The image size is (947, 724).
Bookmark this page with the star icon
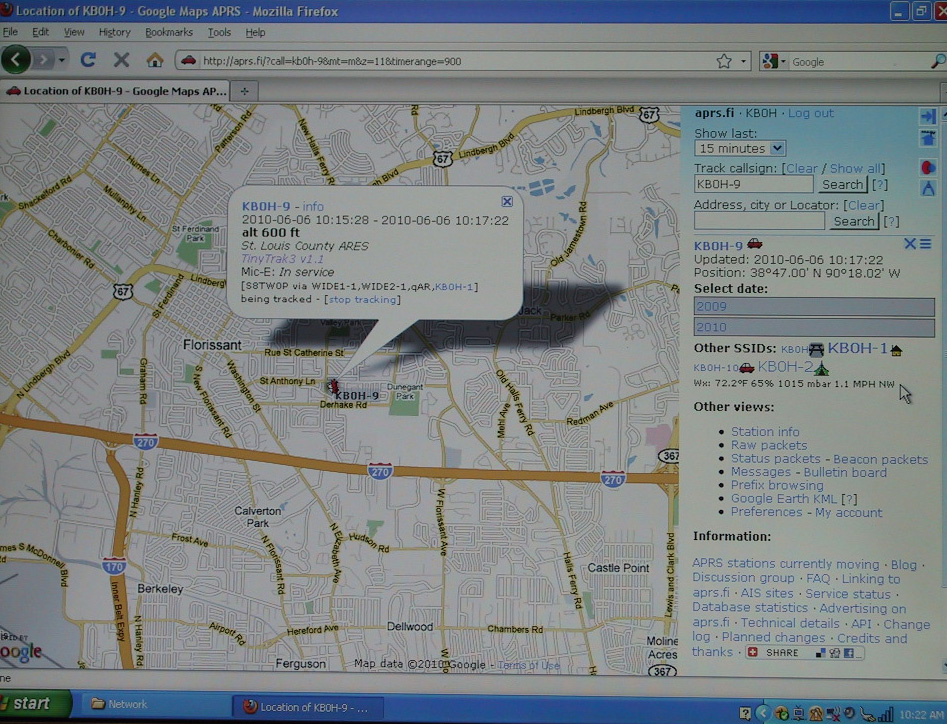(723, 61)
